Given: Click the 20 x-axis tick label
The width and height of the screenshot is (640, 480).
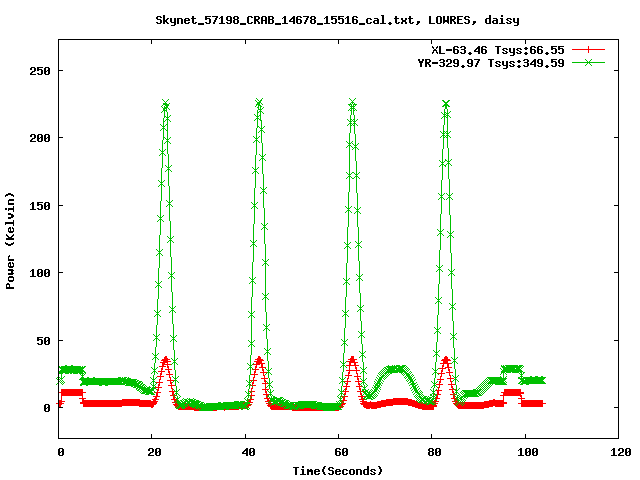Looking at the screenshot, I should click(154, 452).
